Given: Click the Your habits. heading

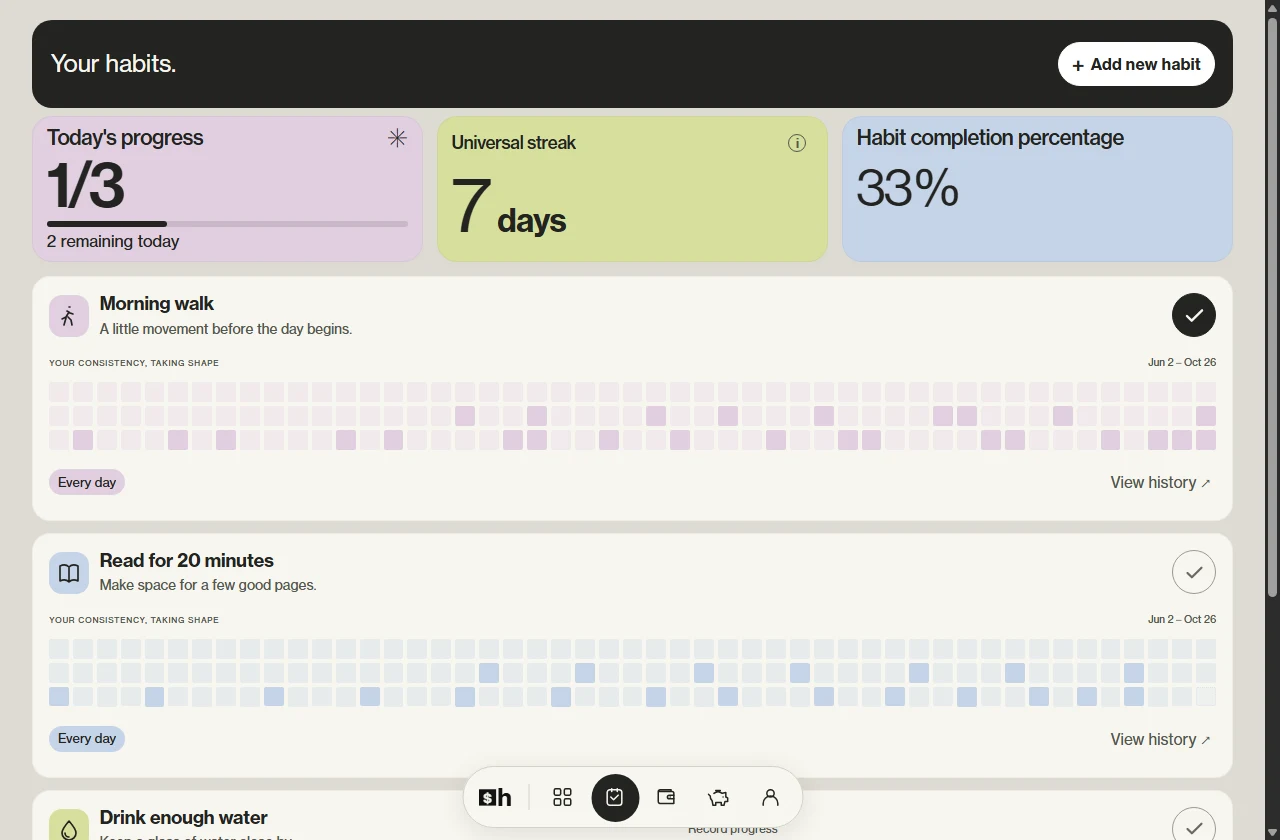Looking at the screenshot, I should (113, 64).
